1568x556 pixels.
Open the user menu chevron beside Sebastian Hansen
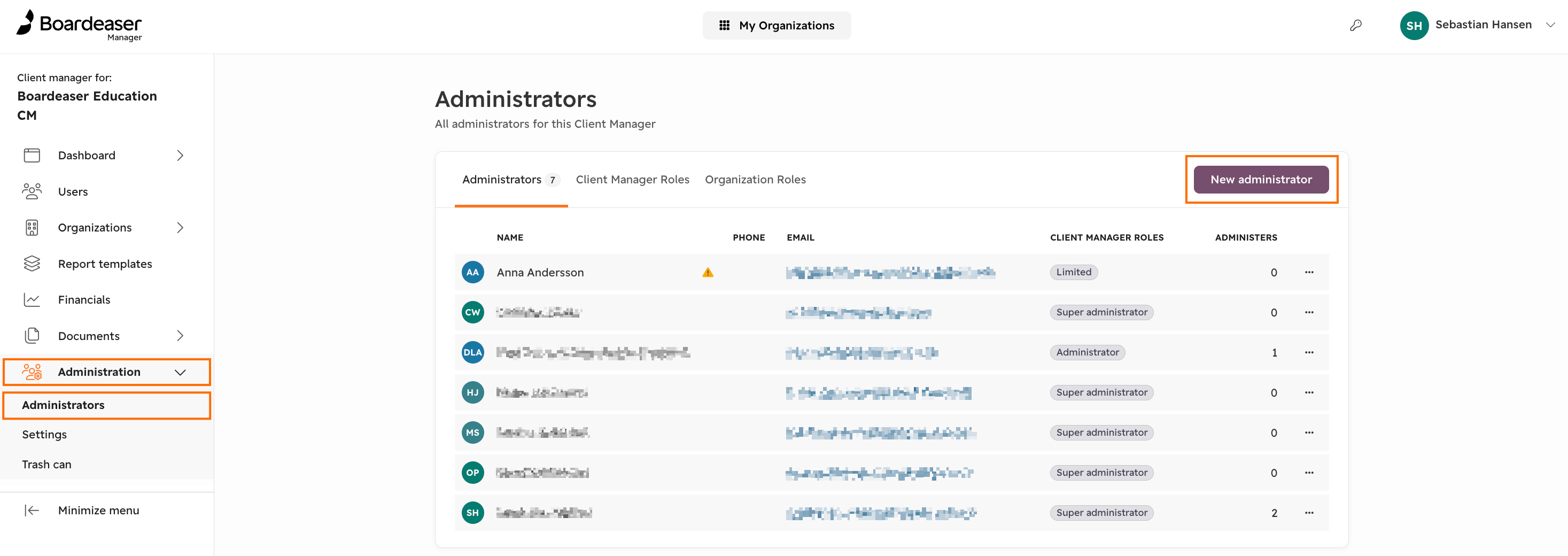[1550, 25]
